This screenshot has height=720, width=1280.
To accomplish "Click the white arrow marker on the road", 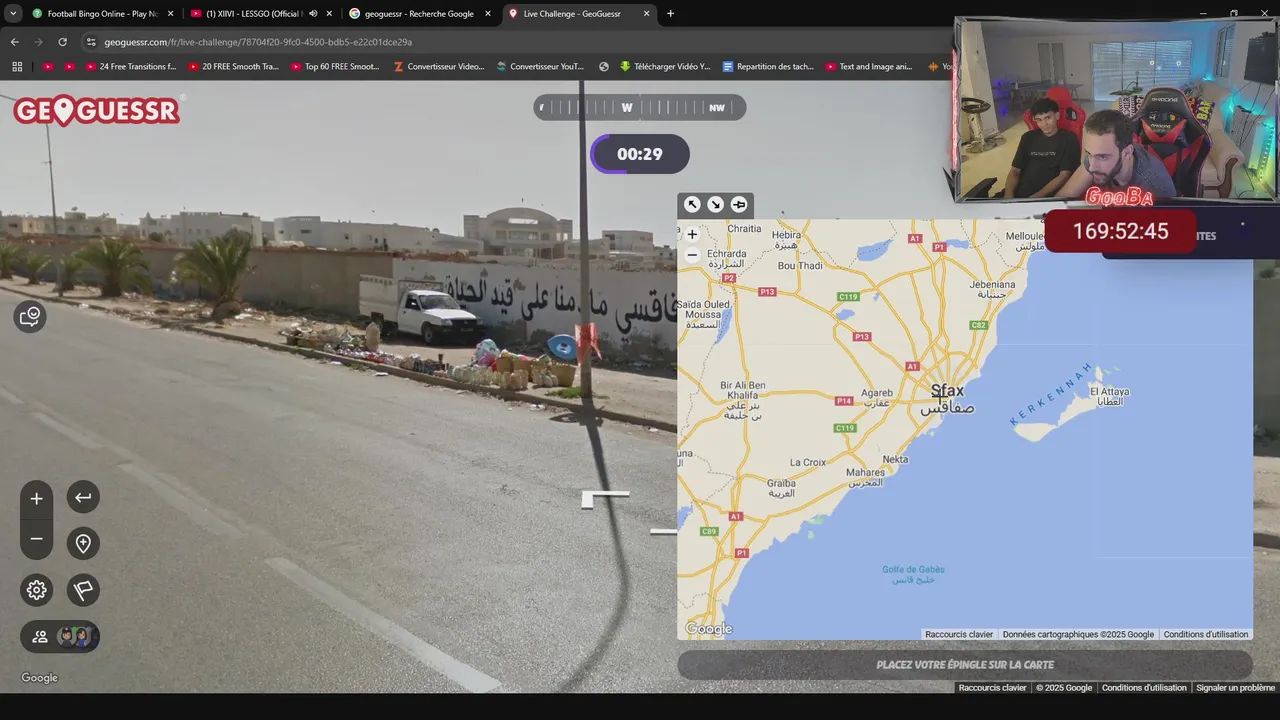I will [x=606, y=498].
